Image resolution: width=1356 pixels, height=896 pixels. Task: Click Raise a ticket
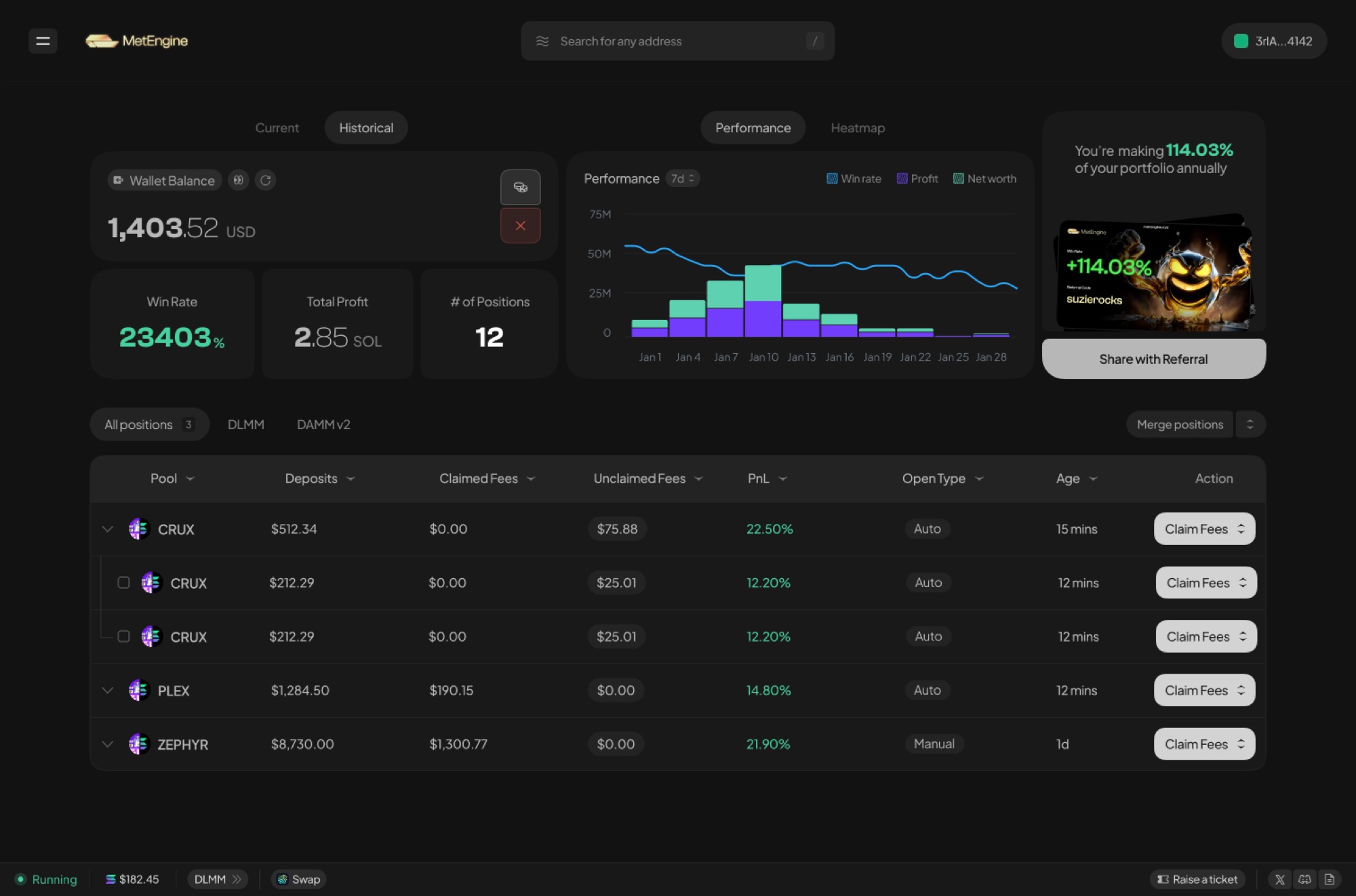click(1197, 879)
